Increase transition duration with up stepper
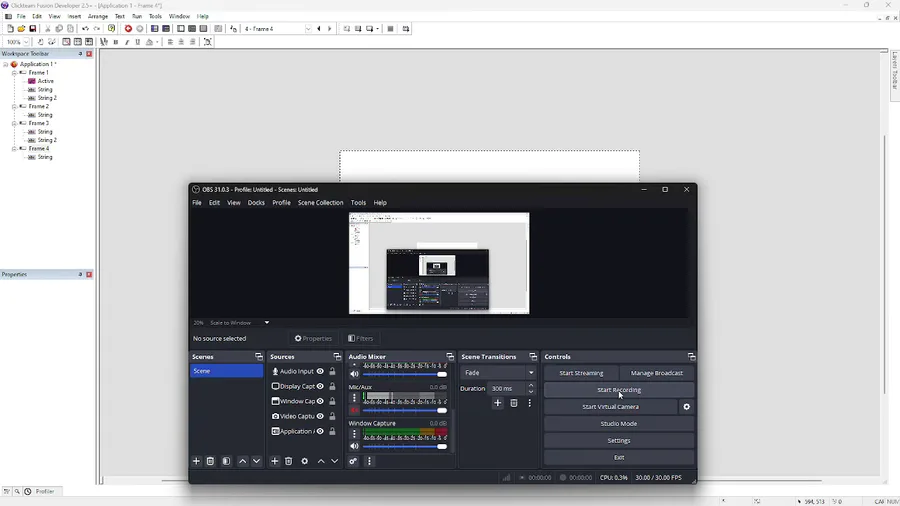 531,386
